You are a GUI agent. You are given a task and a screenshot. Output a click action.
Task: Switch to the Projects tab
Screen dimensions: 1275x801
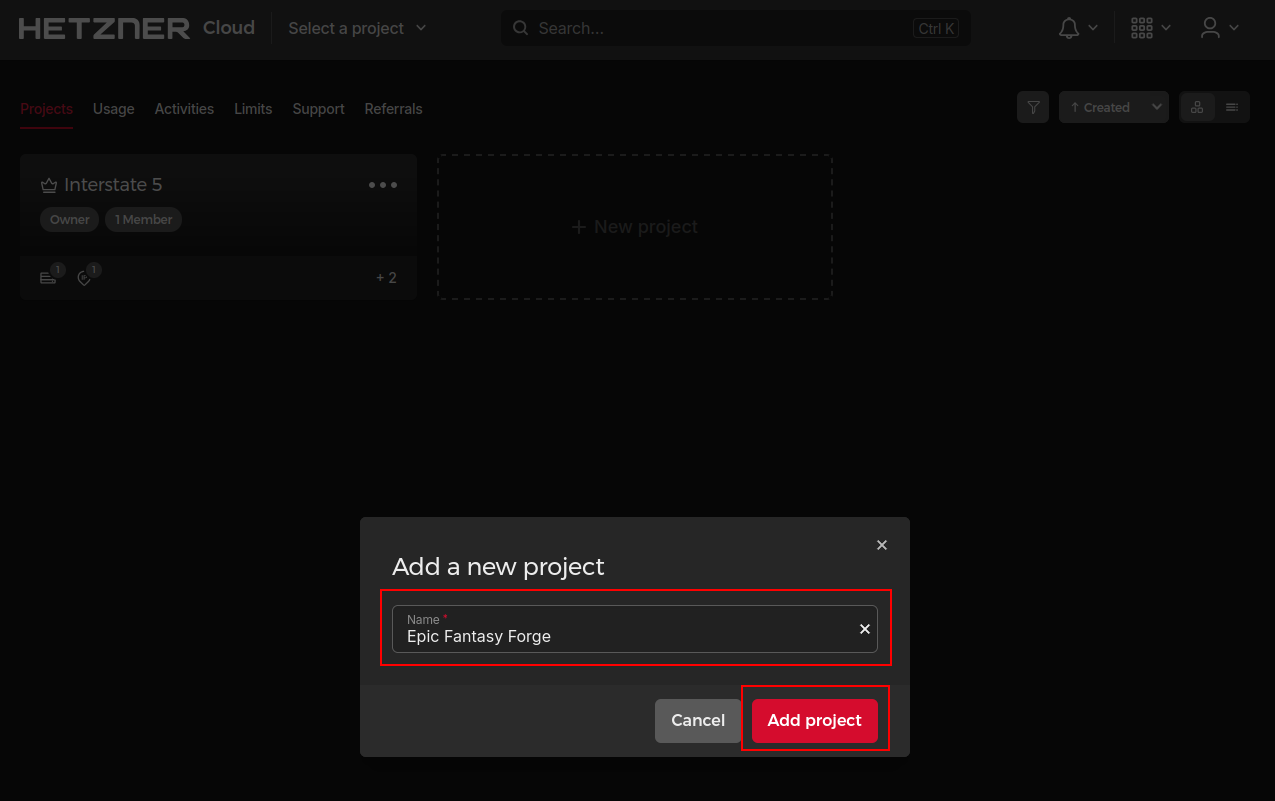[x=46, y=109]
